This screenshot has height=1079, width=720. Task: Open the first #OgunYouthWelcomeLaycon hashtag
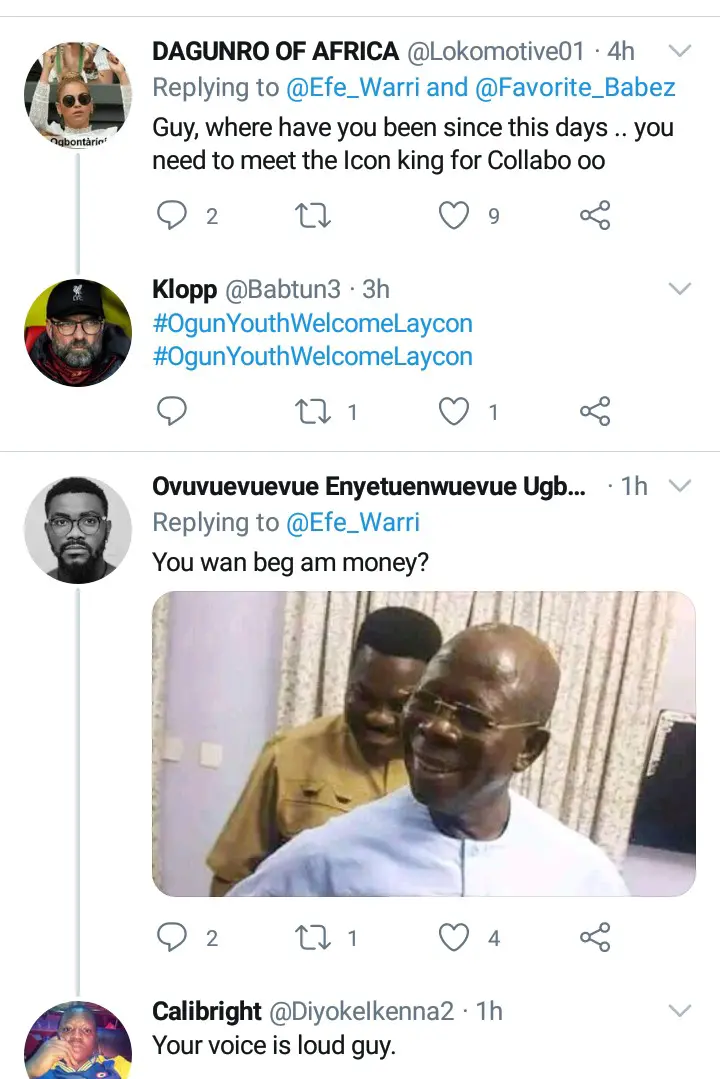point(312,324)
